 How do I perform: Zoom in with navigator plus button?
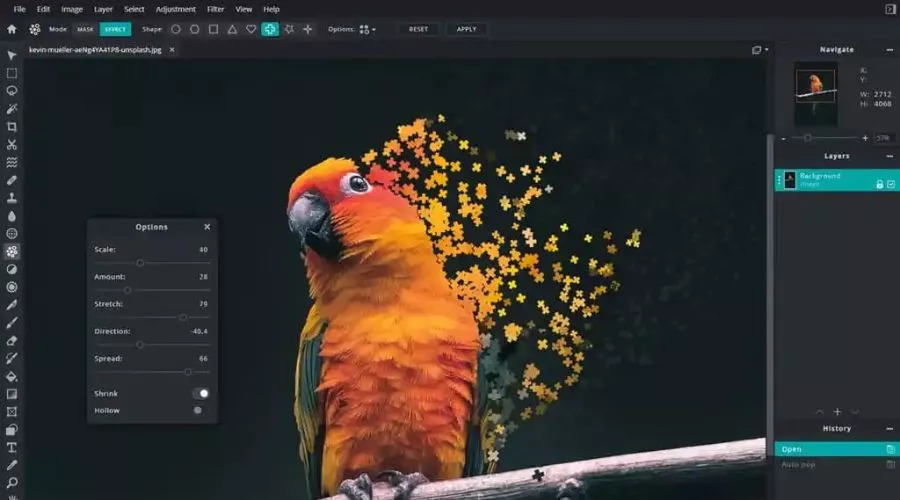pyautogui.click(x=865, y=138)
